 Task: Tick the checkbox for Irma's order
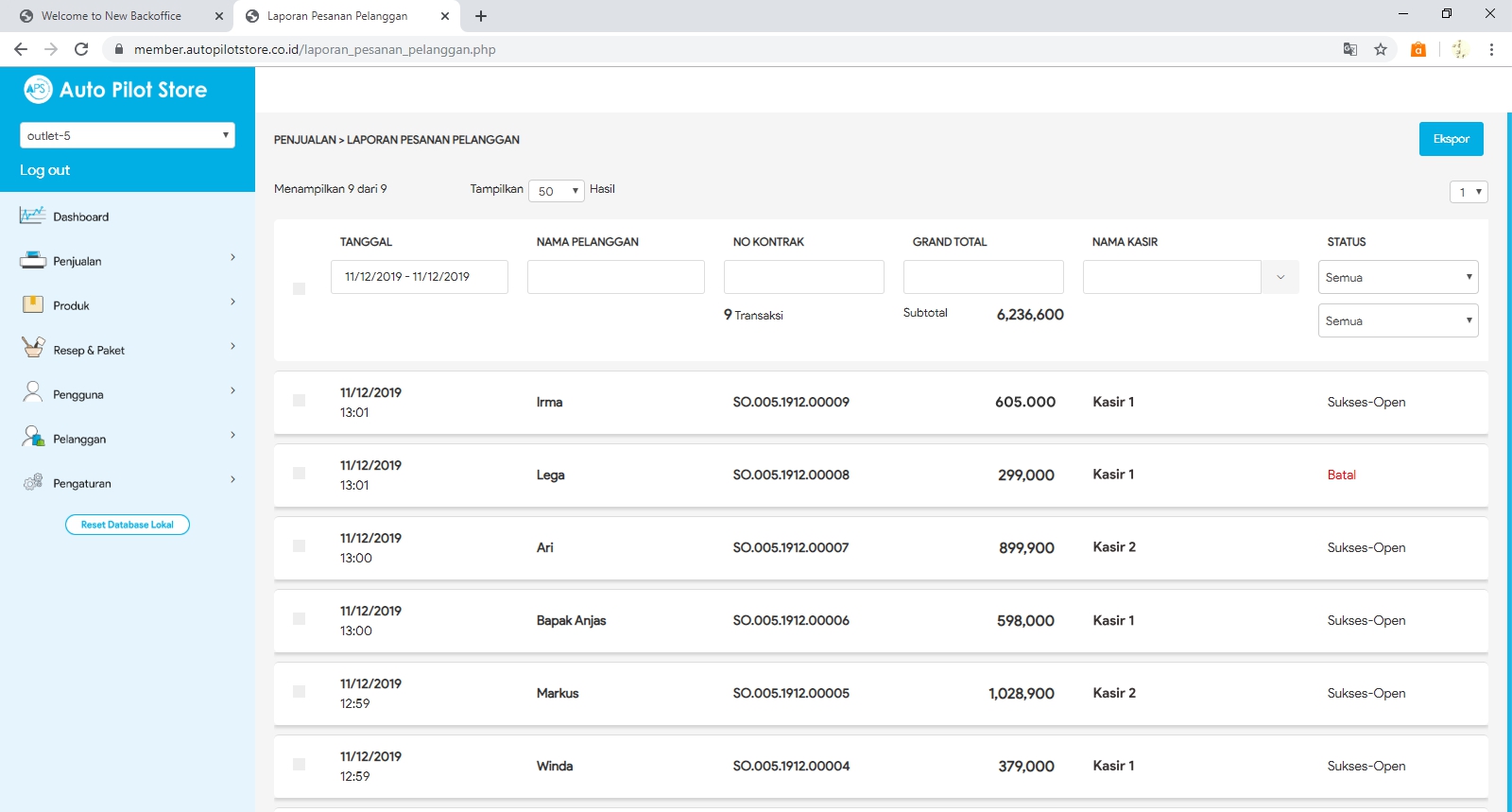pyautogui.click(x=299, y=401)
